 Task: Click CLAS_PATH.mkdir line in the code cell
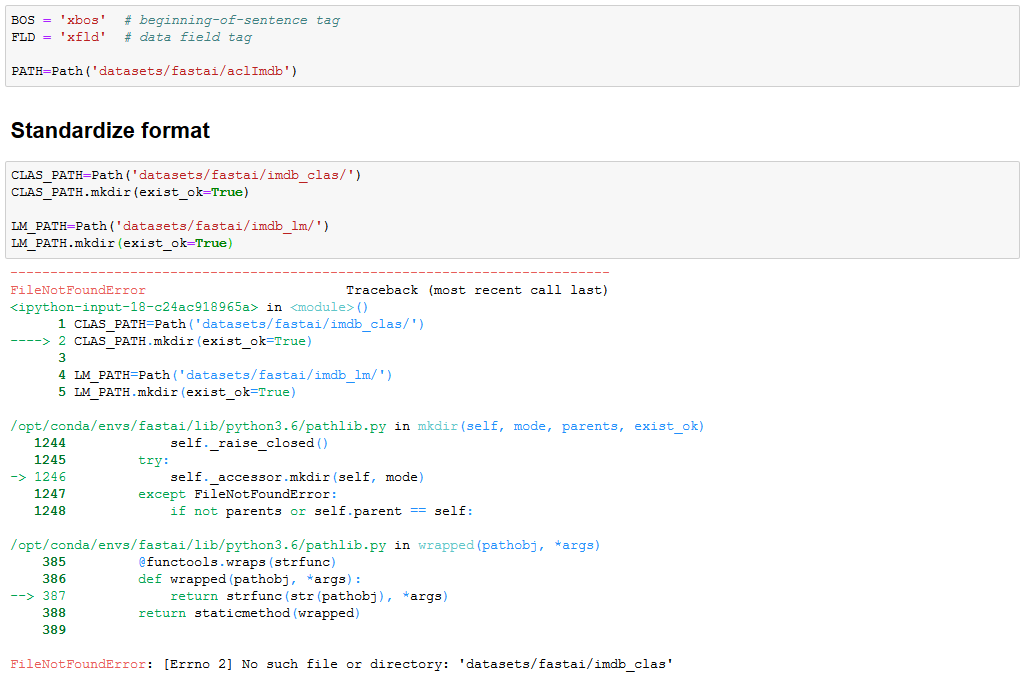tap(130, 192)
